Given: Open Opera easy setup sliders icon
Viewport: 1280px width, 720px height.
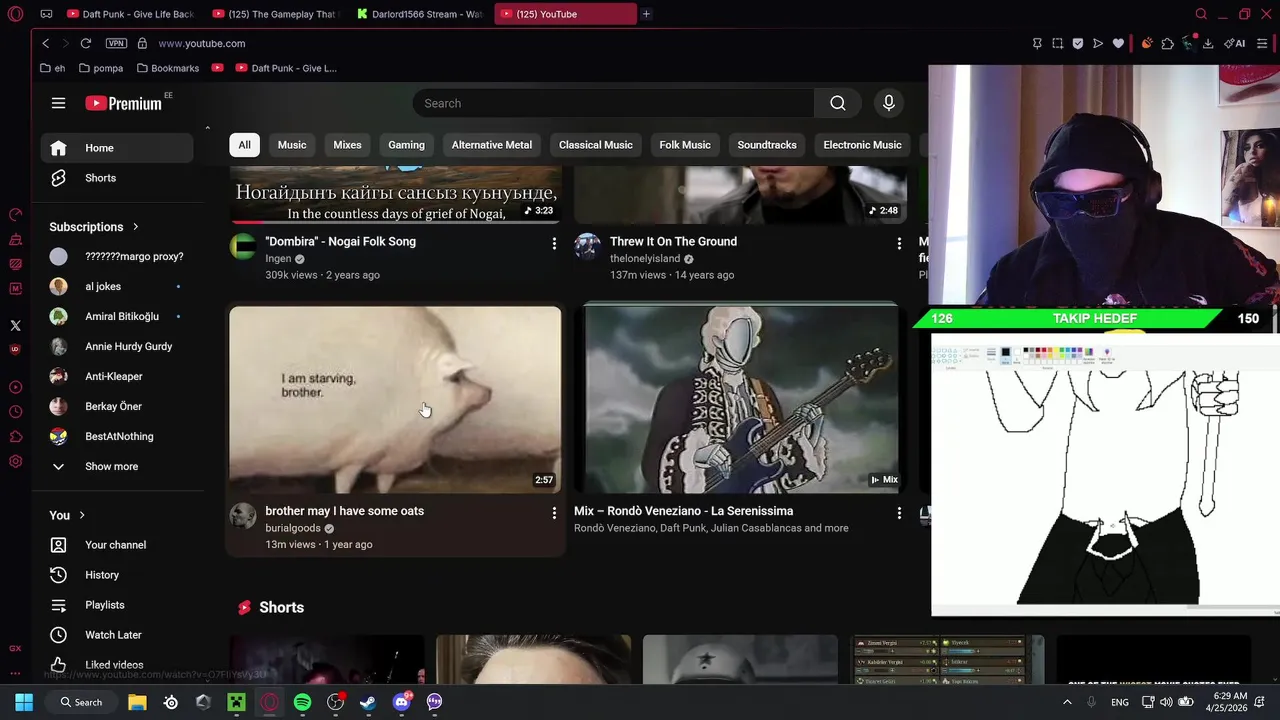Looking at the screenshot, I should click(1262, 43).
